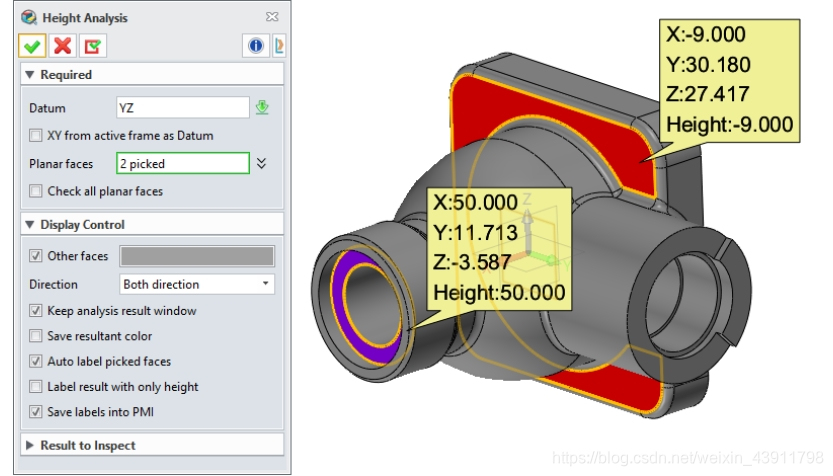Click the green Datum pick arrow icon
The image size is (833, 476).
(x=262, y=107)
